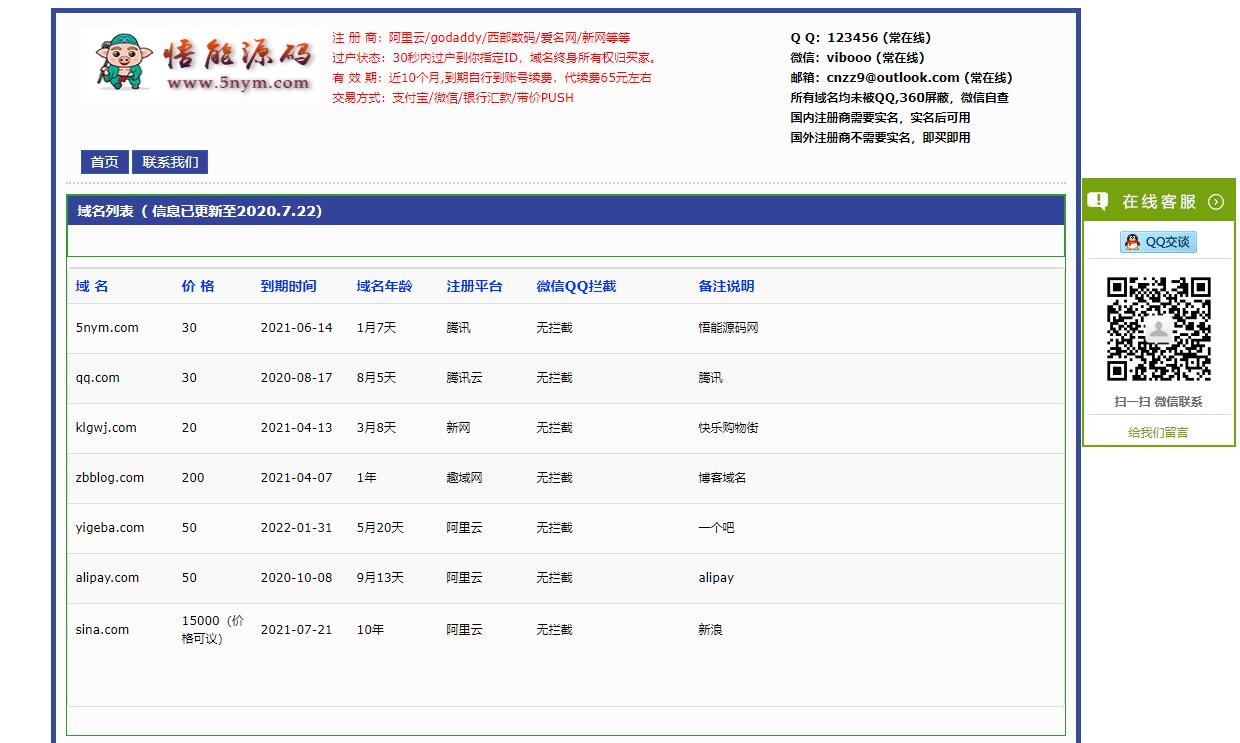Click domain age 10年
This screenshot has width=1240, height=743.
[x=370, y=630]
